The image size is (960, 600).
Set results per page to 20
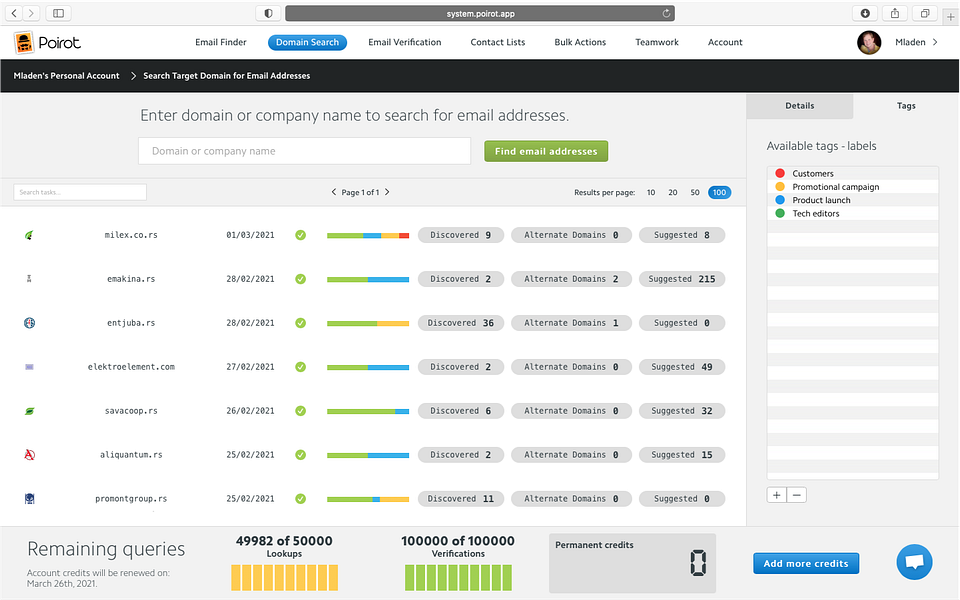click(673, 192)
